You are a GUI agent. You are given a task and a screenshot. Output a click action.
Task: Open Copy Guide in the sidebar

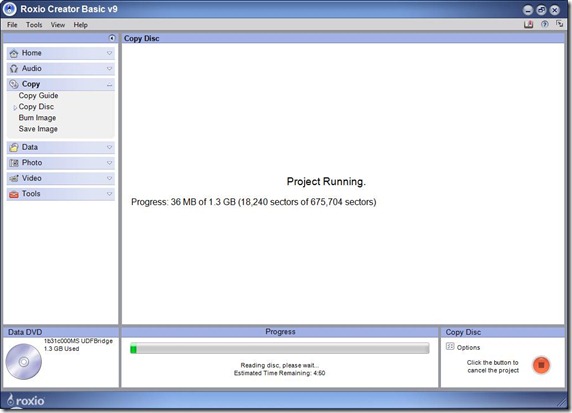click(38, 96)
